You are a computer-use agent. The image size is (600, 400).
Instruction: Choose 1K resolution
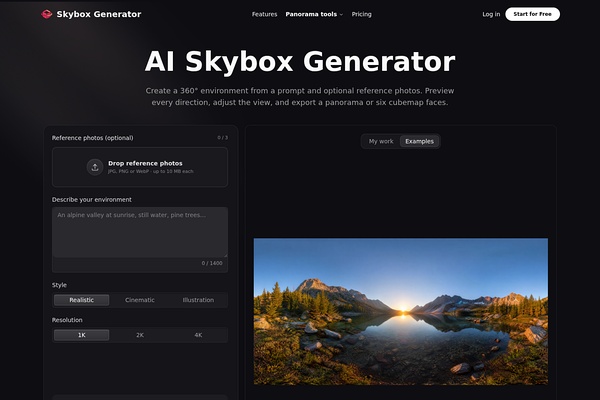point(82,335)
